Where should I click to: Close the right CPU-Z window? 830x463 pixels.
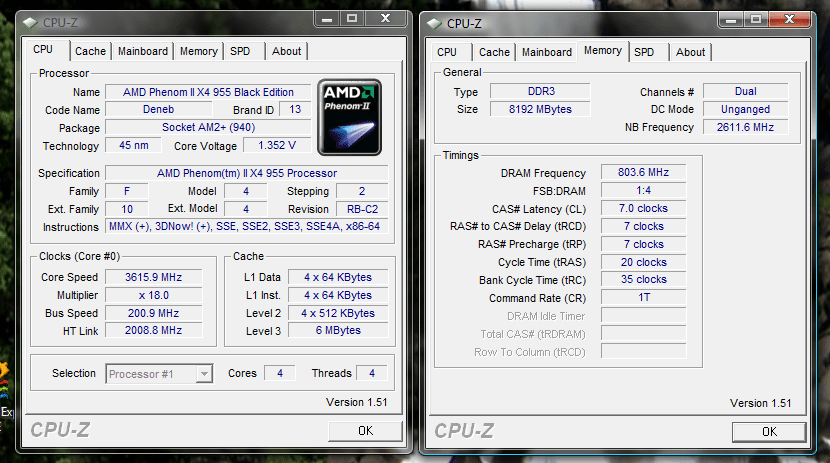789,20
